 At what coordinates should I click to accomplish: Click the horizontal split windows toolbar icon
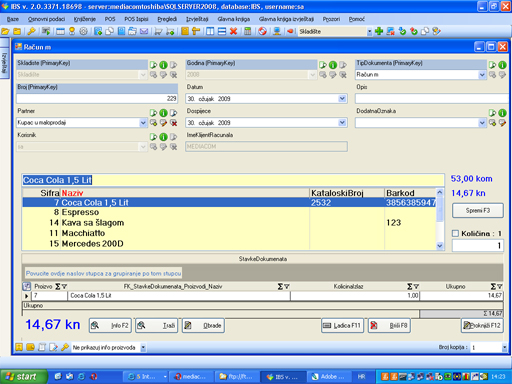222,32
